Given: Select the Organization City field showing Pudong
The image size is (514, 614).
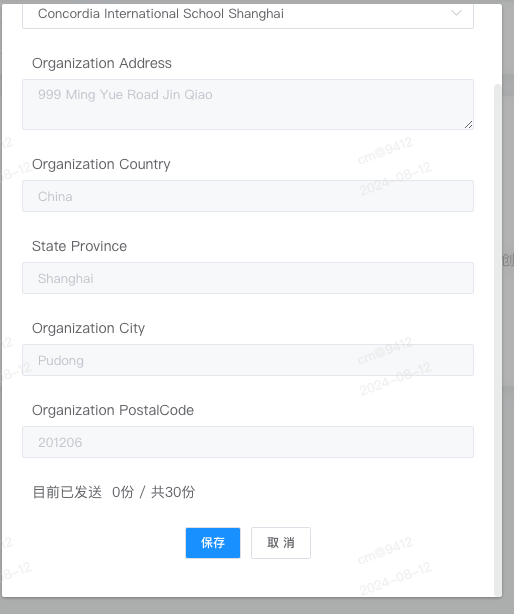Looking at the screenshot, I should point(248,360).
